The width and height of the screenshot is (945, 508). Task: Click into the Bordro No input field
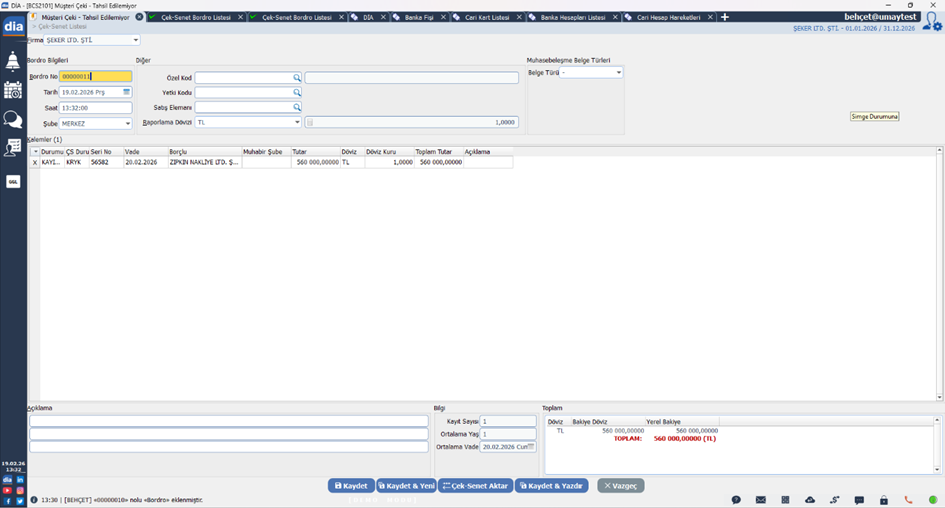pyautogui.click(x=95, y=76)
